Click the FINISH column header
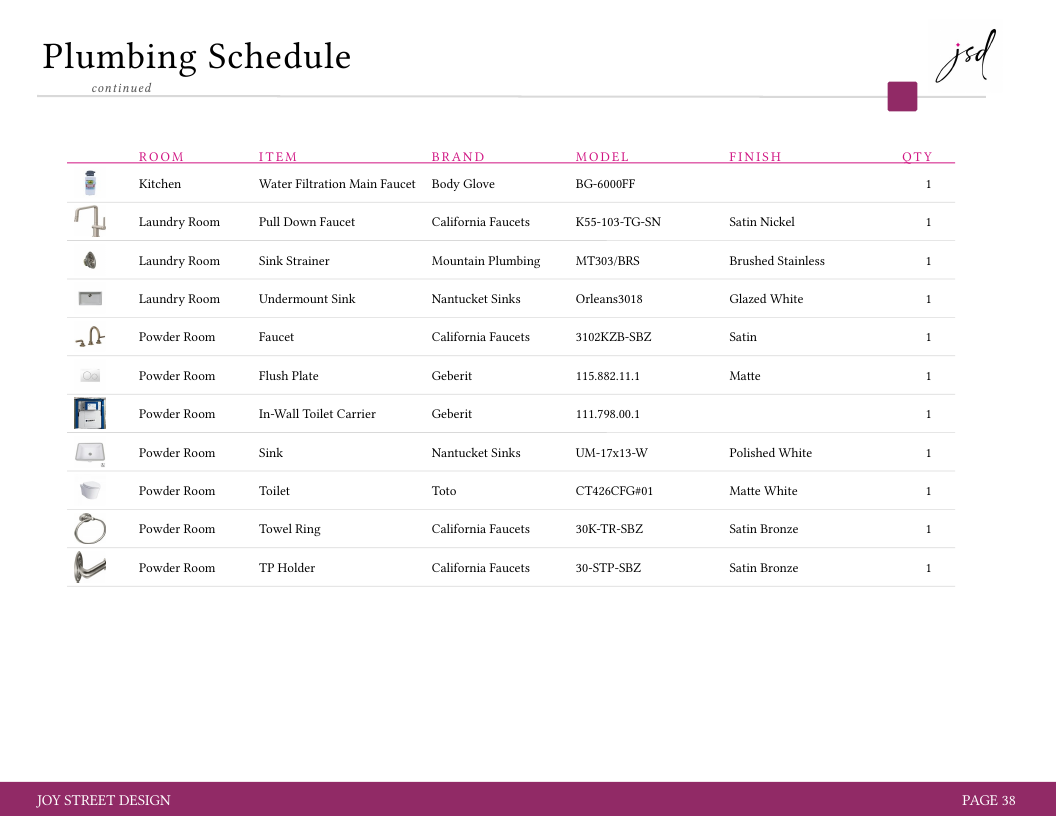 pos(755,156)
